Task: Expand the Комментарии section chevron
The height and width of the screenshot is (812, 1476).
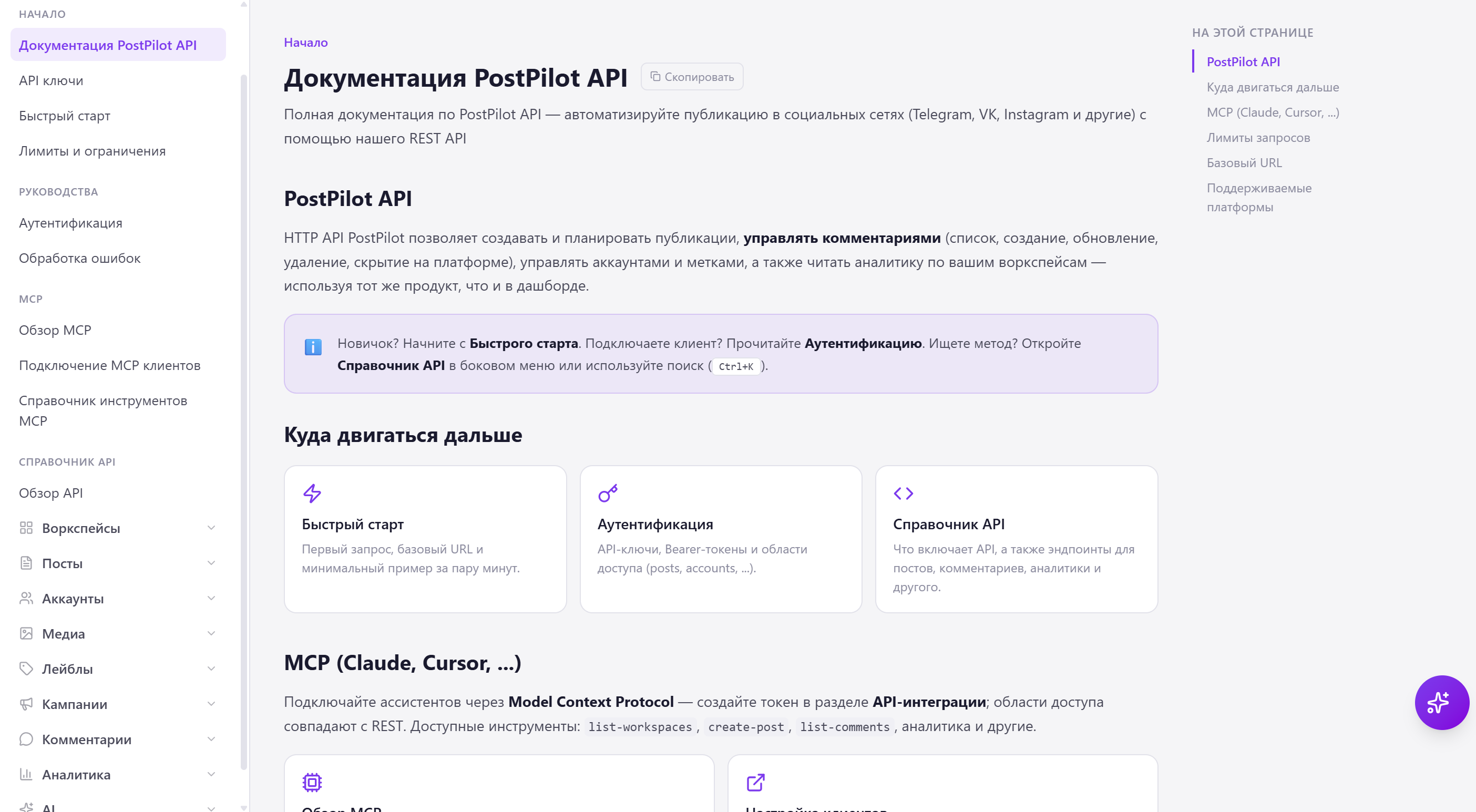Action: [x=211, y=739]
